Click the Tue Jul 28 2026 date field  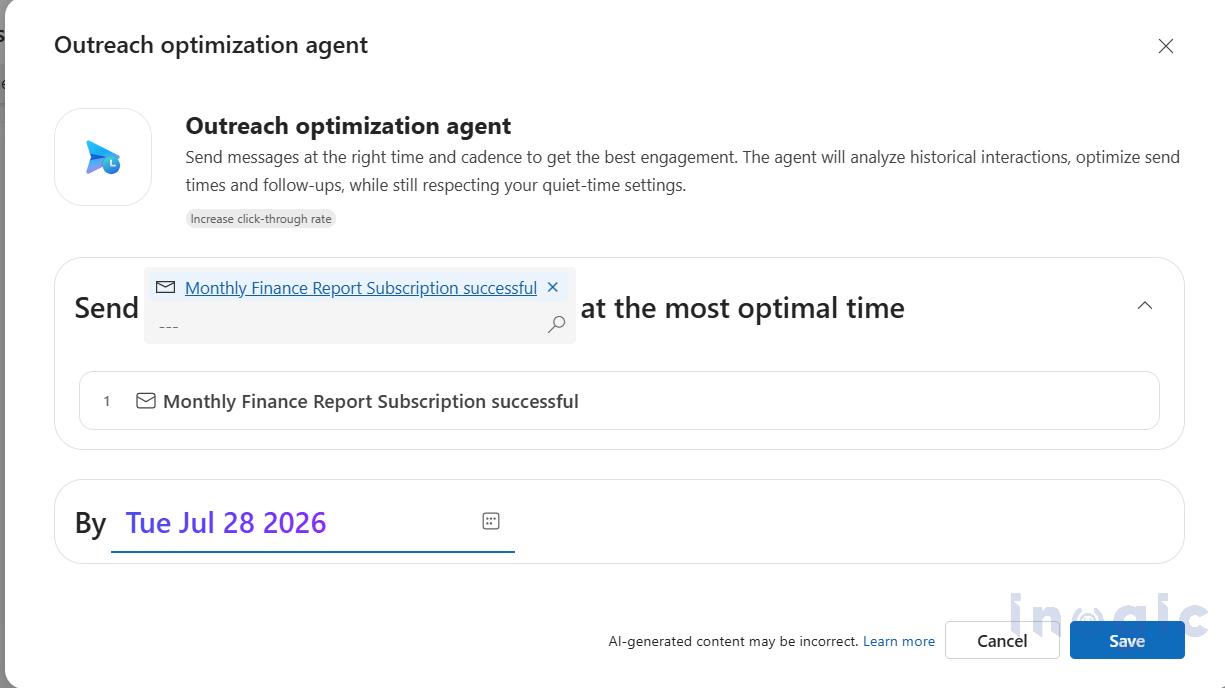(x=312, y=523)
